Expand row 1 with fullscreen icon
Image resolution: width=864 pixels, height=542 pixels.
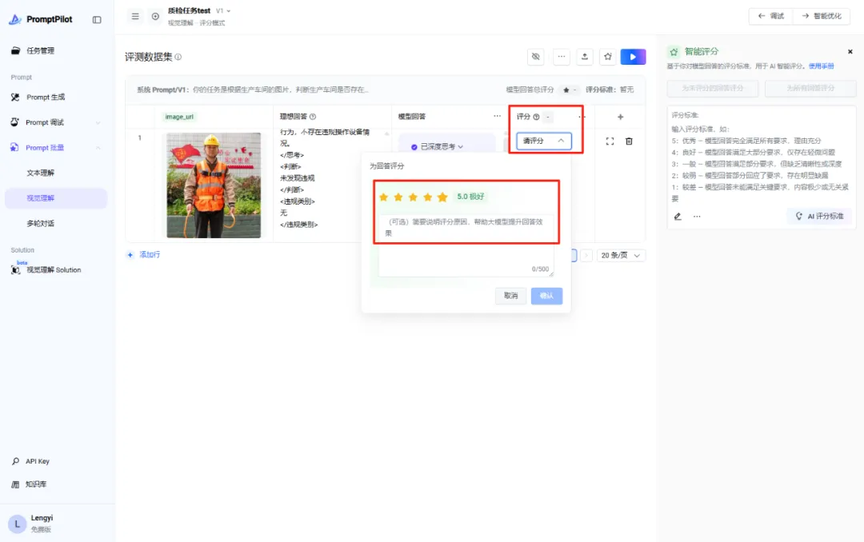[609, 142]
